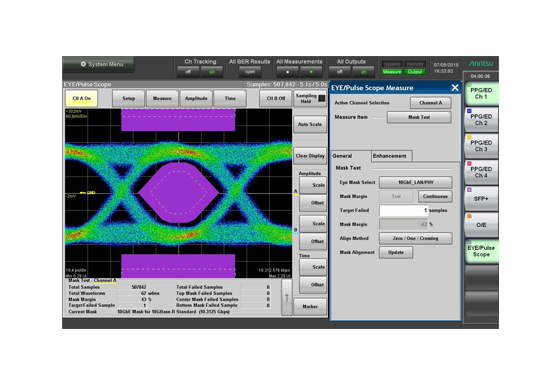Switch to the Enhancement tab

[x=391, y=156]
